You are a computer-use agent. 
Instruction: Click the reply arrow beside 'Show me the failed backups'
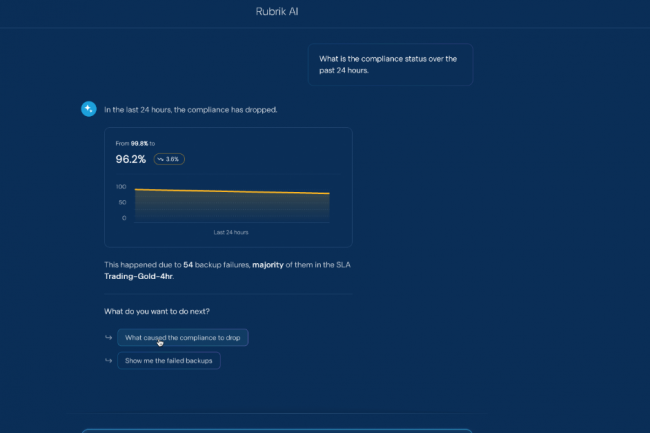pyautogui.click(x=109, y=360)
